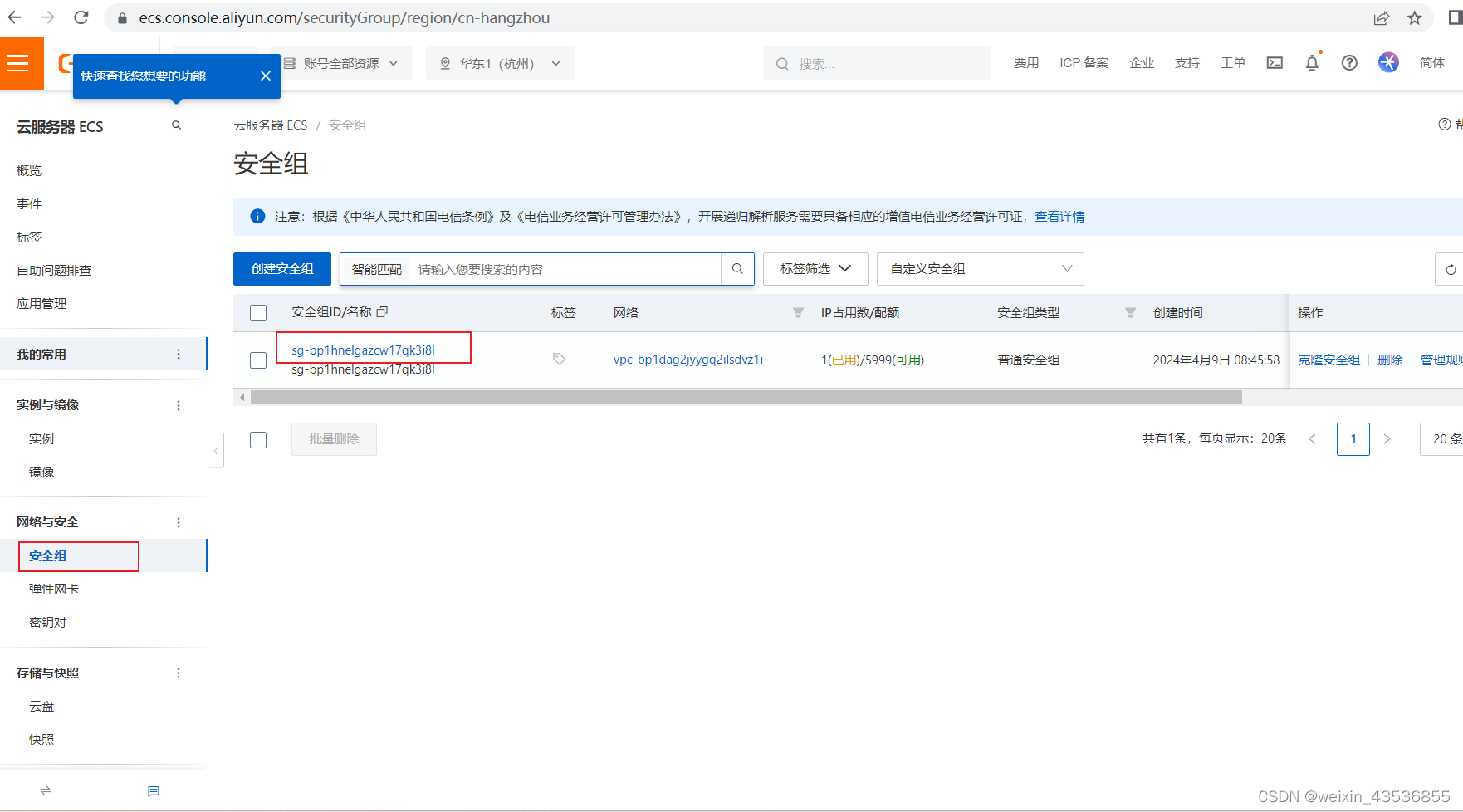
Task: Open the feedback chat icon at sidebar bottom
Action: [x=154, y=791]
